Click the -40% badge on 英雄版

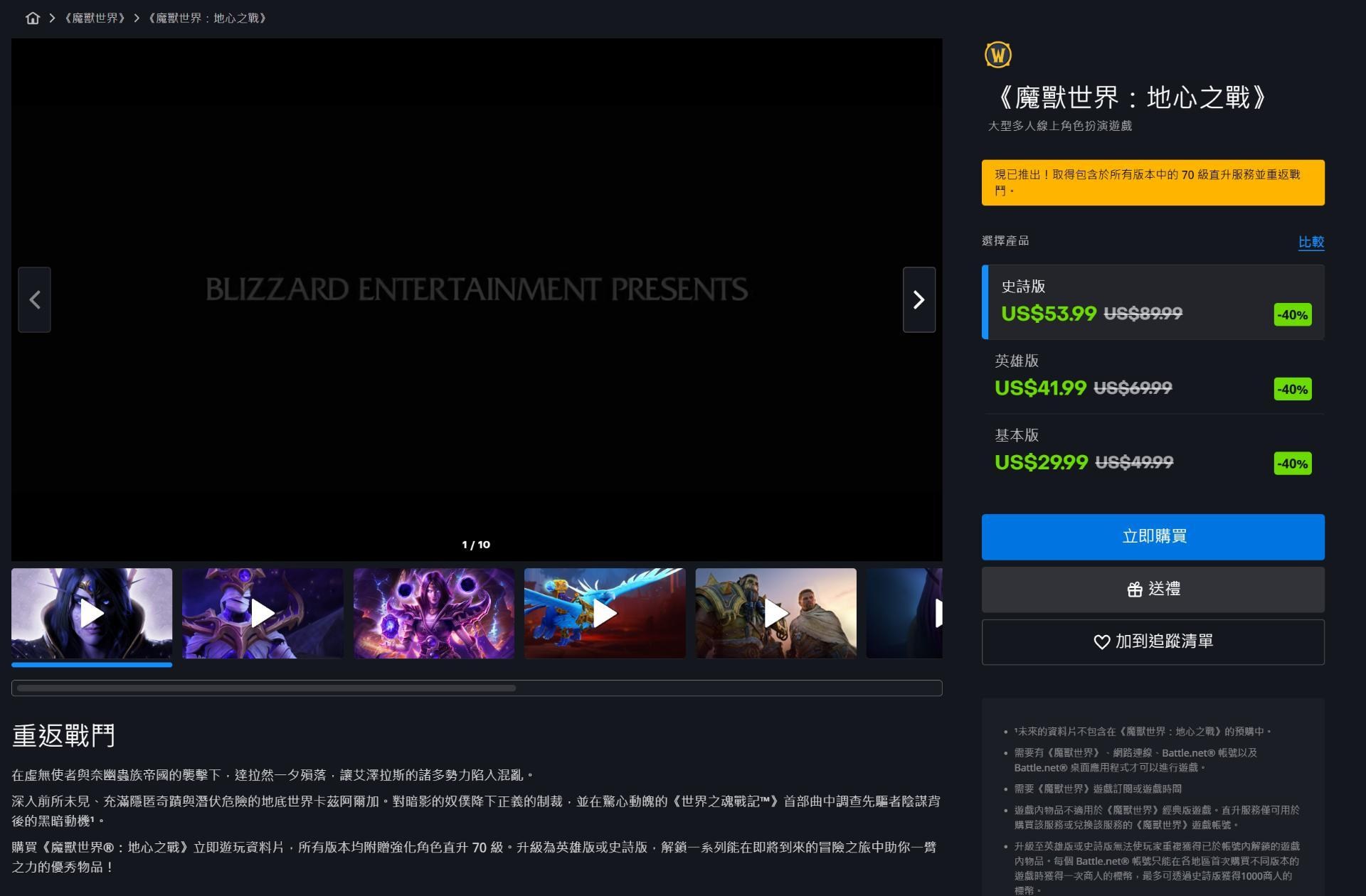[x=1292, y=389]
